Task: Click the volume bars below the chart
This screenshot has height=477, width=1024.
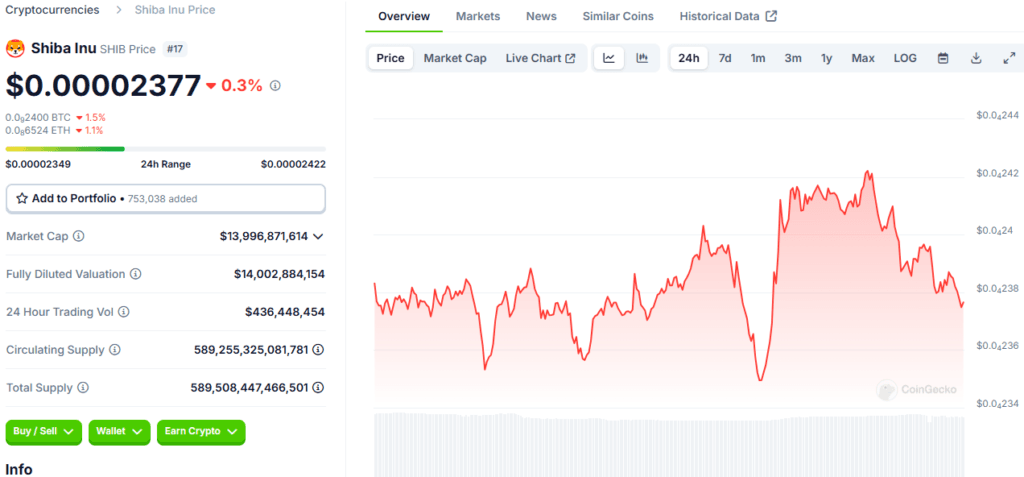Action: 669,444
